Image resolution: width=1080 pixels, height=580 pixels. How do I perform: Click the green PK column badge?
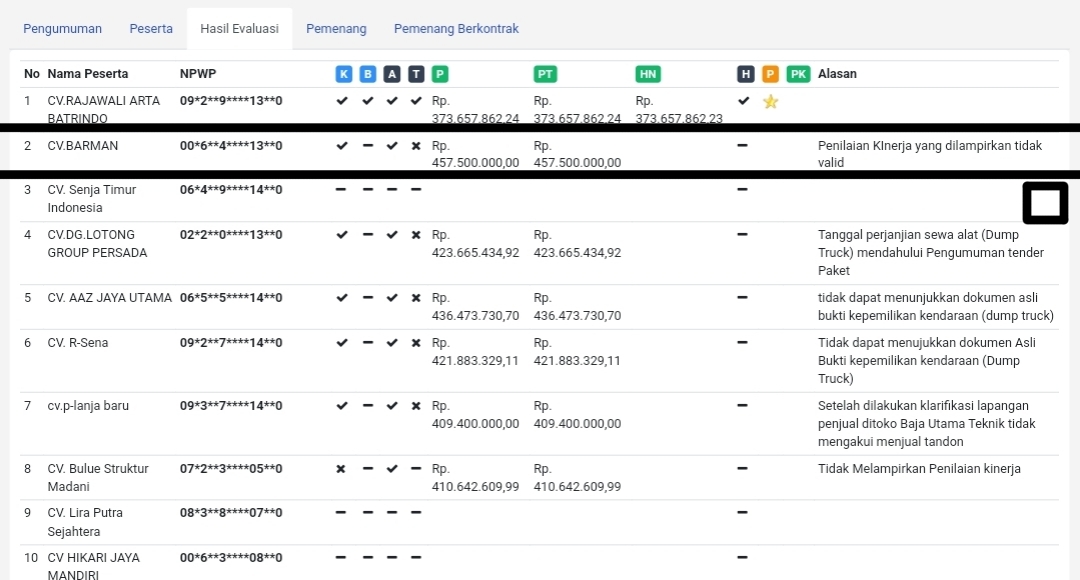[797, 74]
